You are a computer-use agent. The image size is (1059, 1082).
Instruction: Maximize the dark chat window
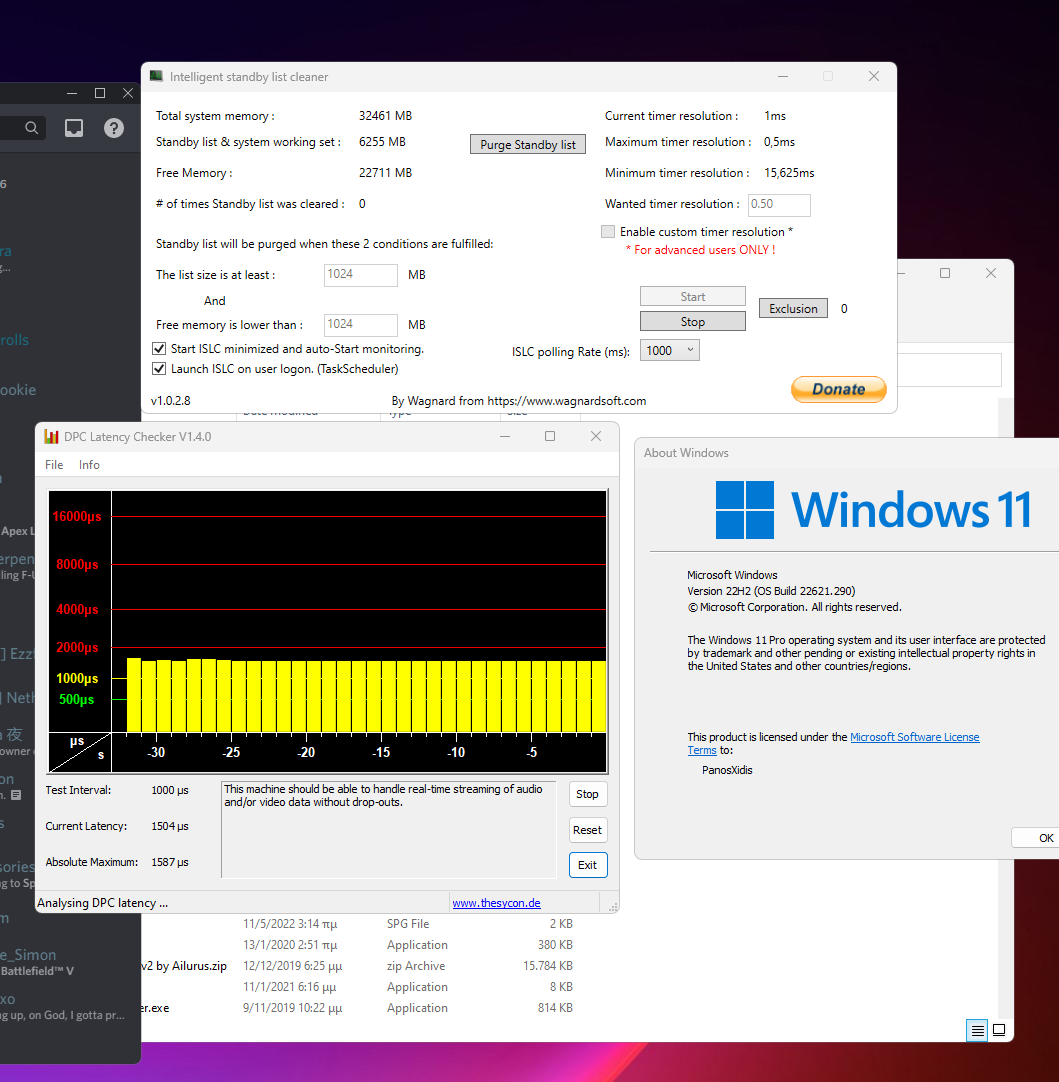[99, 93]
